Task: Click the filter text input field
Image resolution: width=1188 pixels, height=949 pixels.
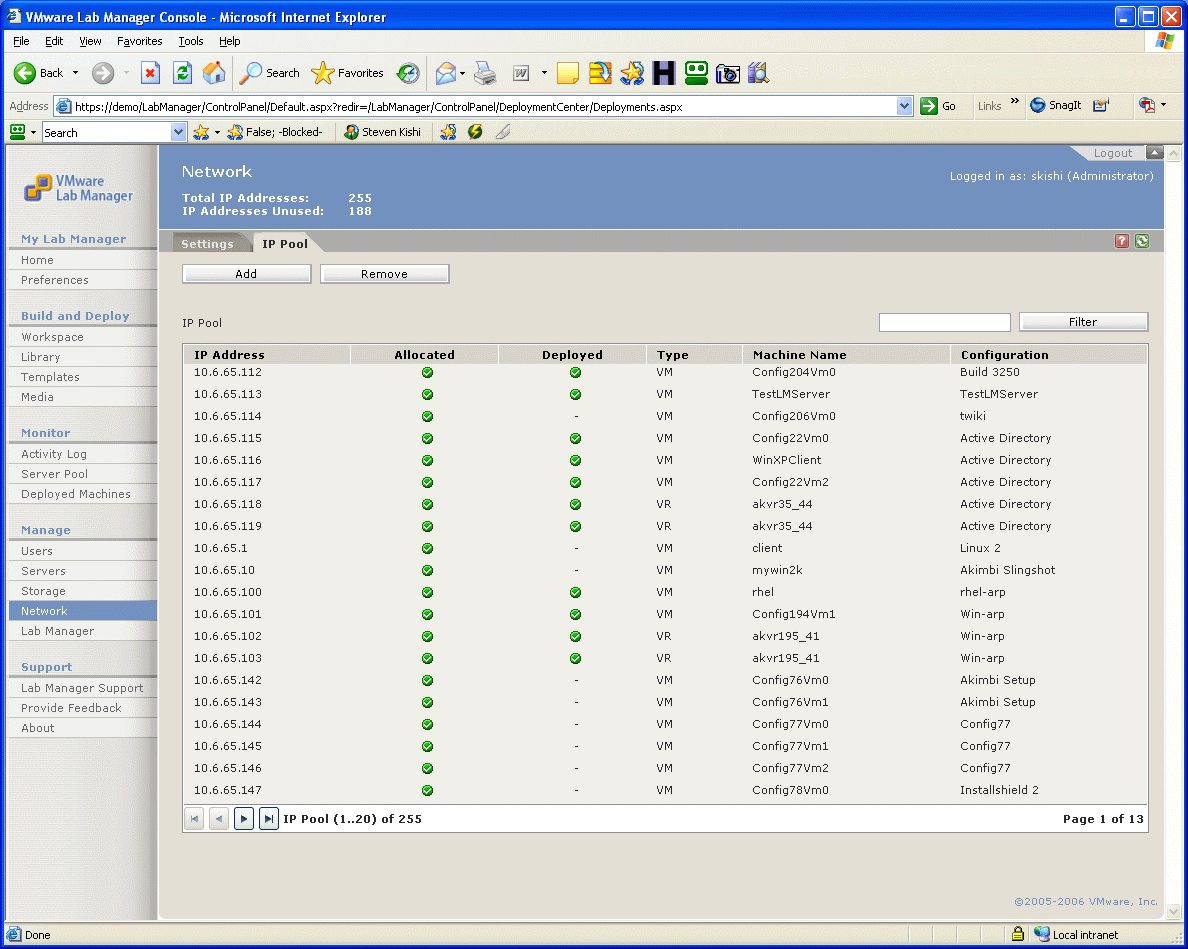Action: click(944, 323)
